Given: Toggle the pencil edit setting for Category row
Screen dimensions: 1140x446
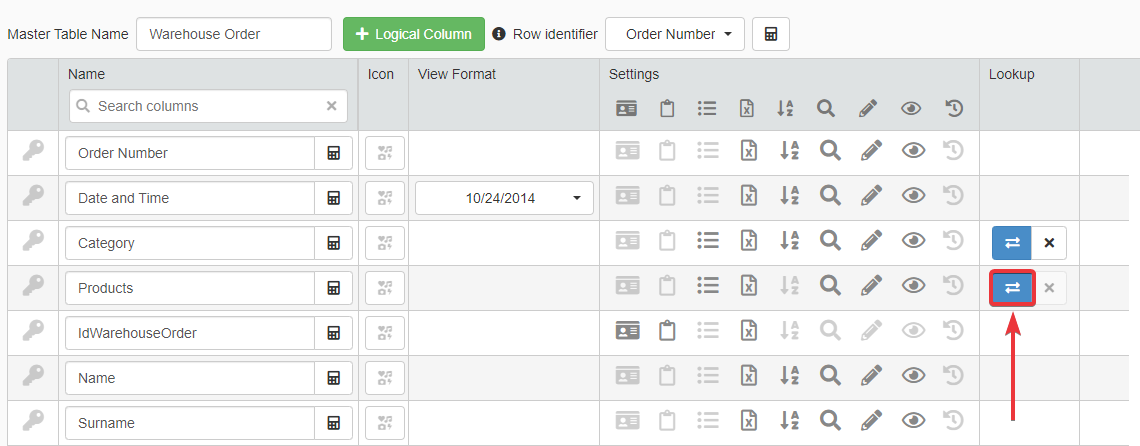Looking at the screenshot, I should click(x=871, y=241).
